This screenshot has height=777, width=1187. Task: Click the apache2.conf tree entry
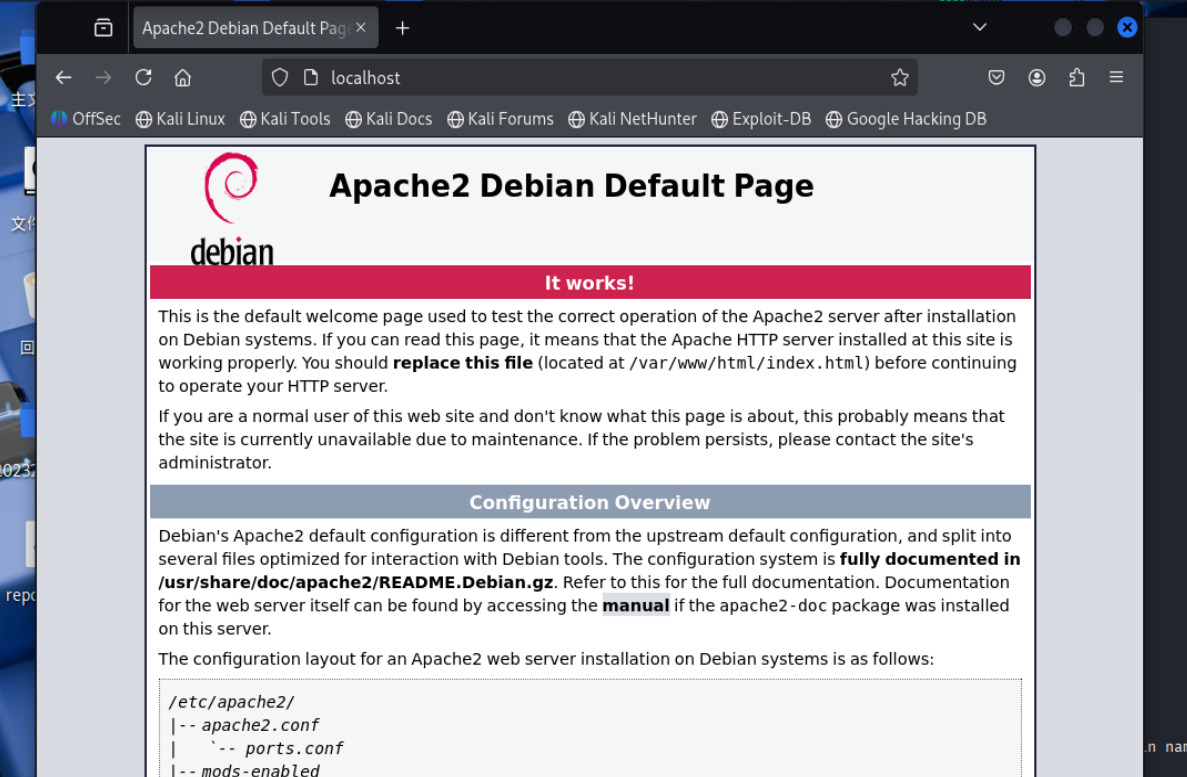260,726
